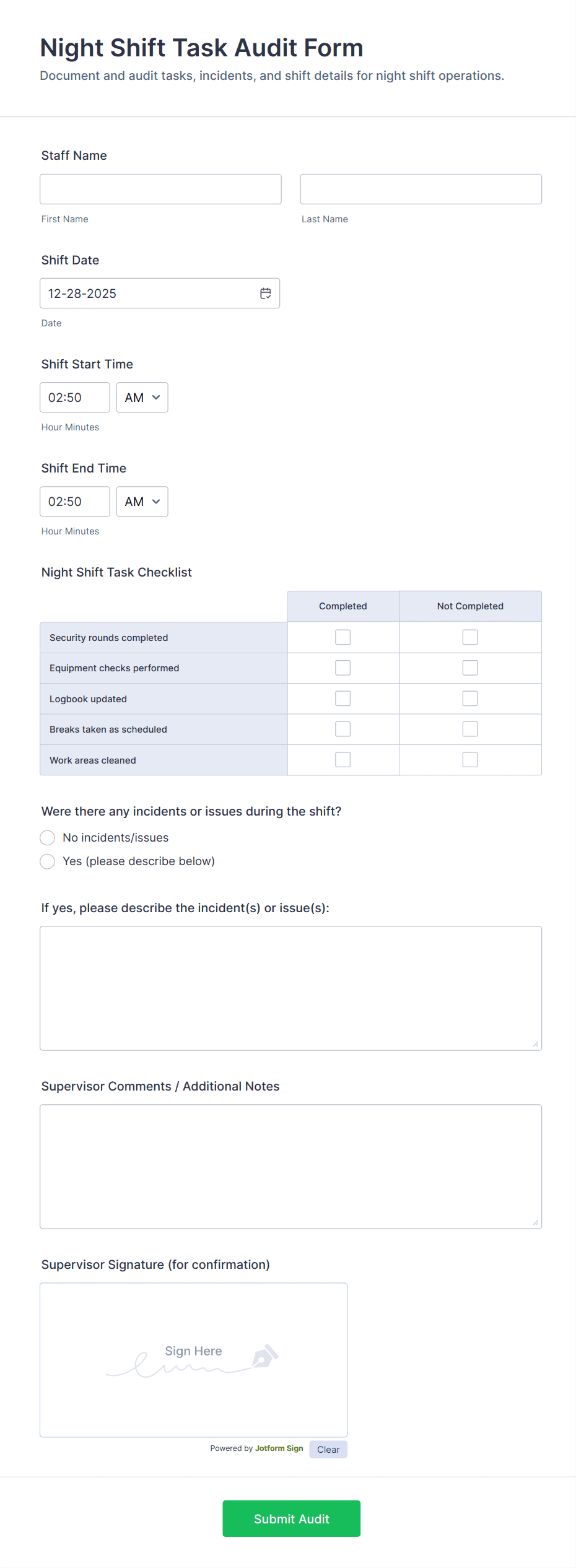Screen dimensions: 576x1568
Task: Clear the supervisor signature
Action: [x=328, y=1449]
